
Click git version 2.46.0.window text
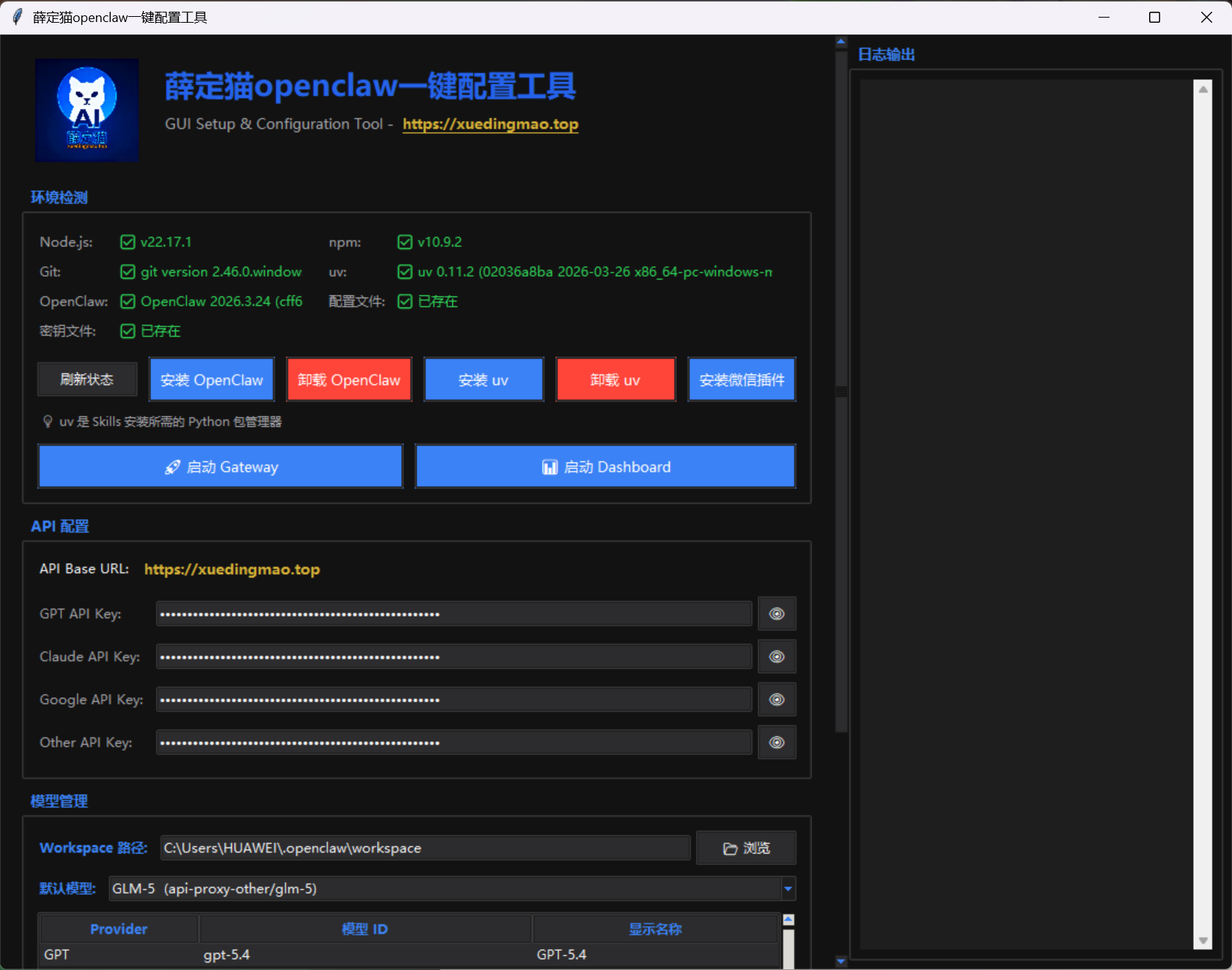[221, 272]
